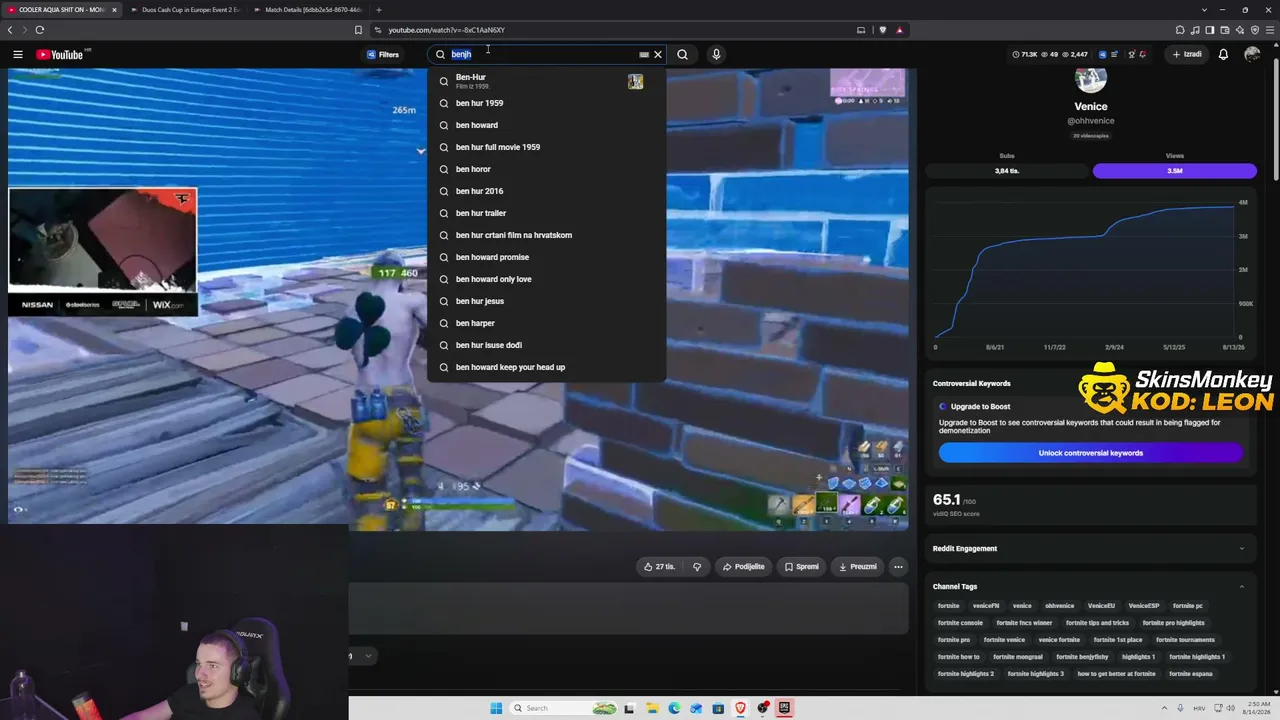Open Brave Shields lion icon
Image resolution: width=1280 pixels, height=720 pixels.
pyautogui.click(x=885, y=30)
